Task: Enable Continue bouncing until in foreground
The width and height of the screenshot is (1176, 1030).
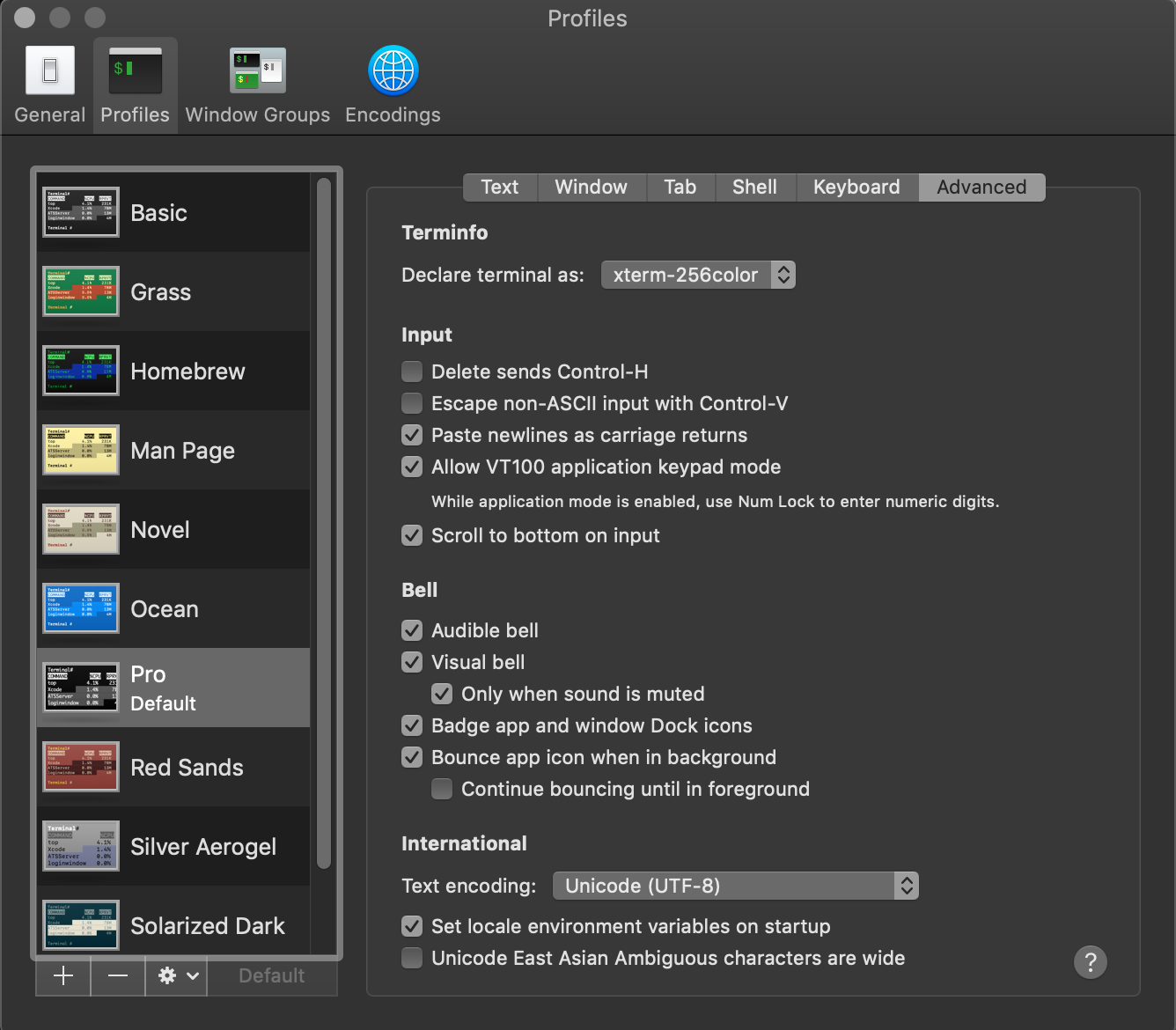Action: click(x=442, y=789)
